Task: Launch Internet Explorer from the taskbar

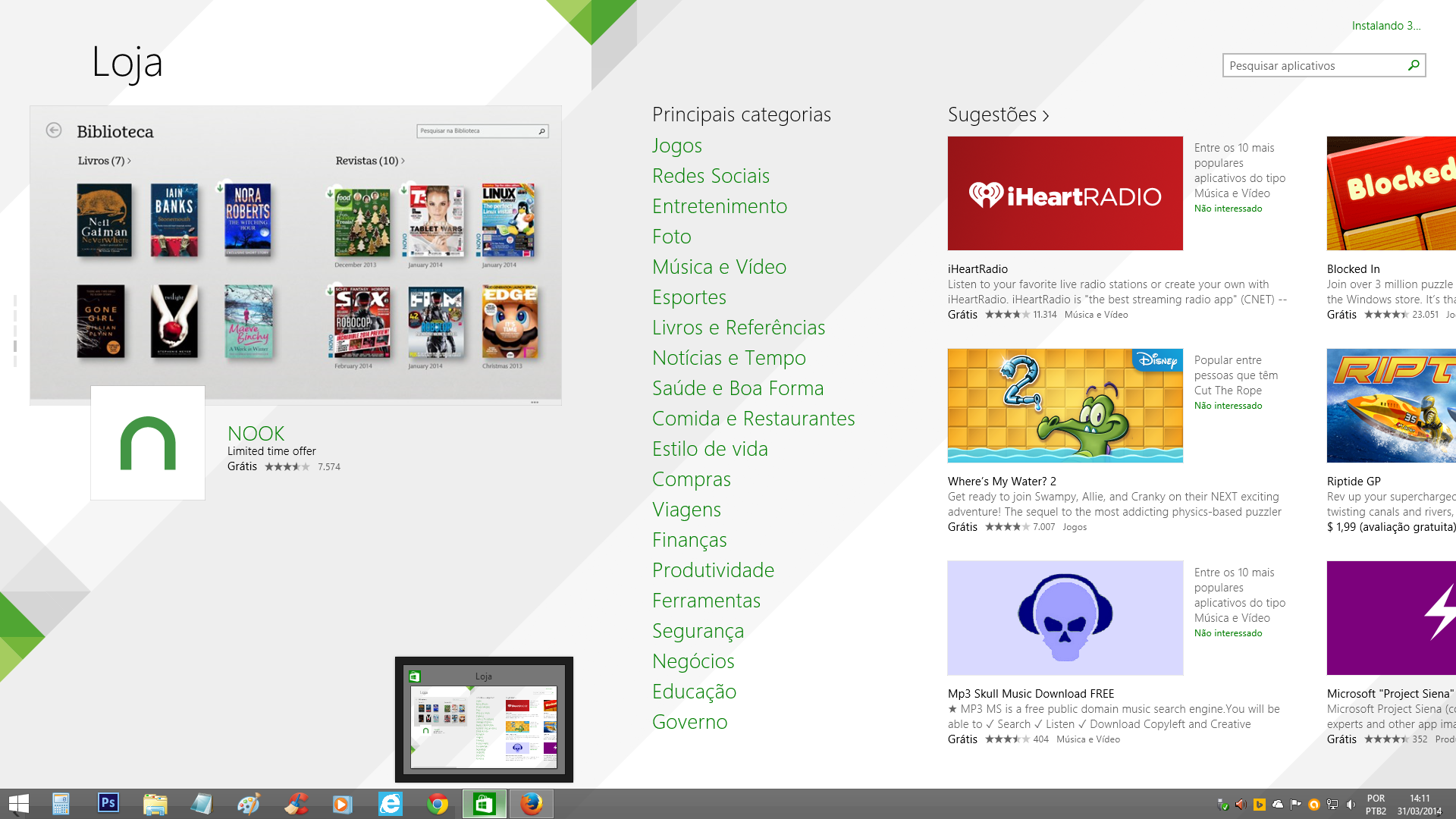Action: pyautogui.click(x=391, y=803)
